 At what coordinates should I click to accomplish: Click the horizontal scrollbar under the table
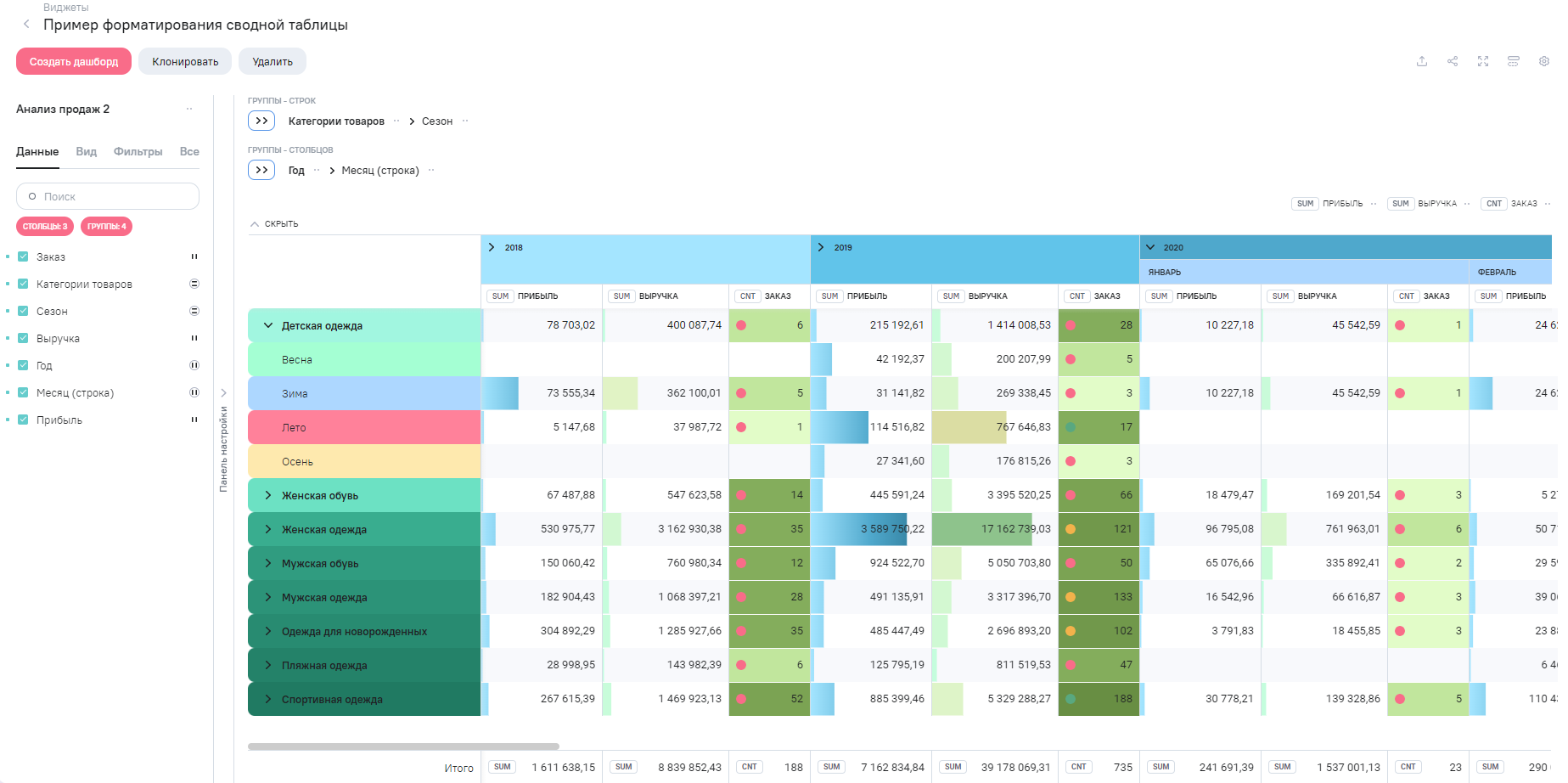(403, 746)
